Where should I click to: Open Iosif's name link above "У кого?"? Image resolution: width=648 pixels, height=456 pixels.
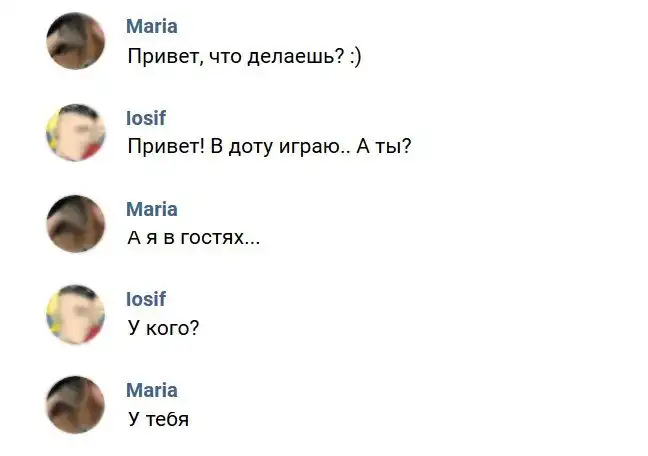[x=146, y=299]
